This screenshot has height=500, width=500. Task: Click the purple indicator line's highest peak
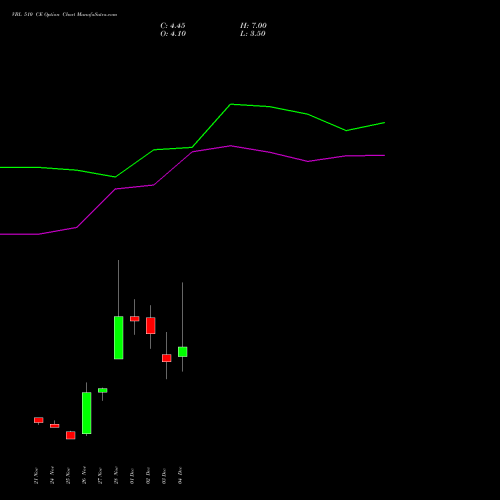pyautogui.click(x=231, y=146)
